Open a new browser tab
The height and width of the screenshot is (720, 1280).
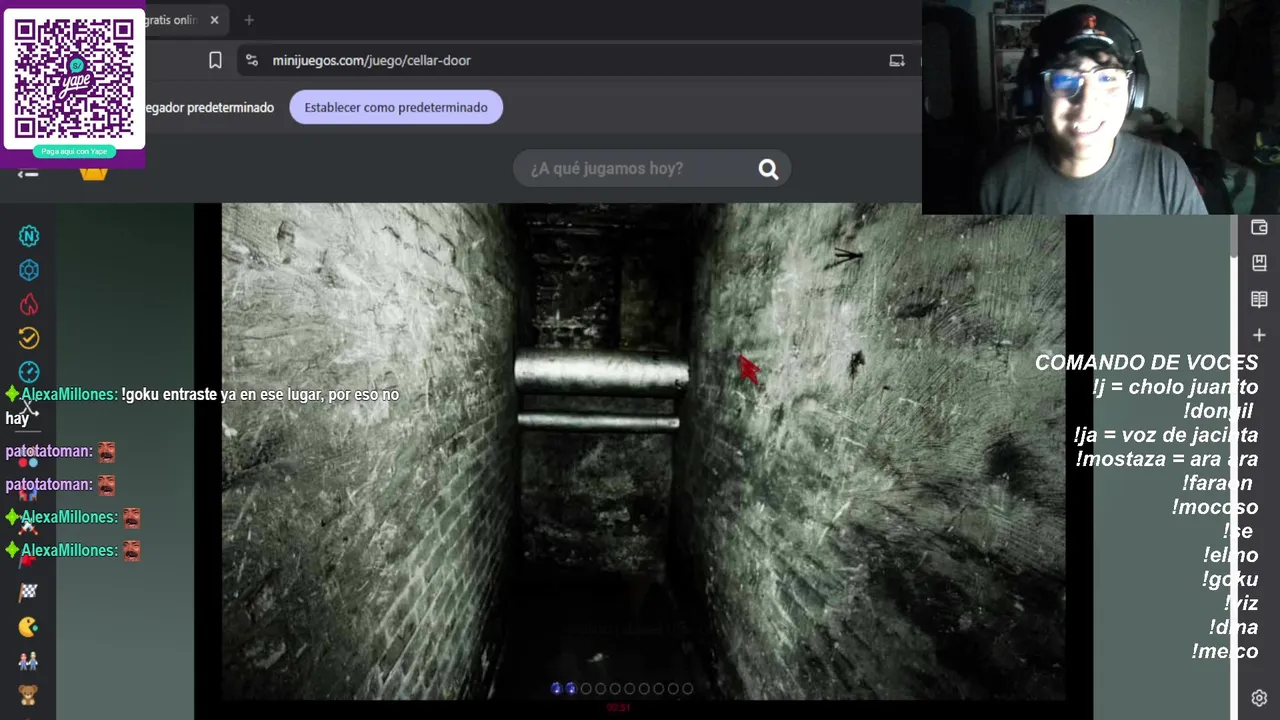click(x=249, y=20)
